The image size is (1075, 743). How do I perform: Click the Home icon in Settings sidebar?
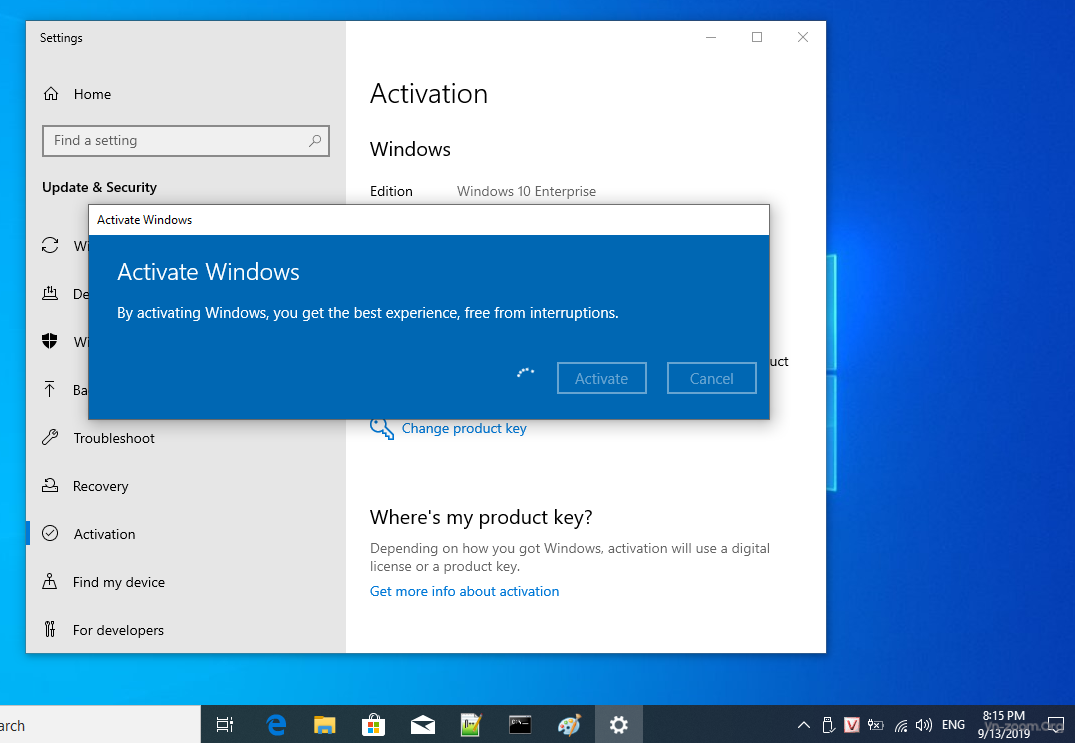[51, 94]
